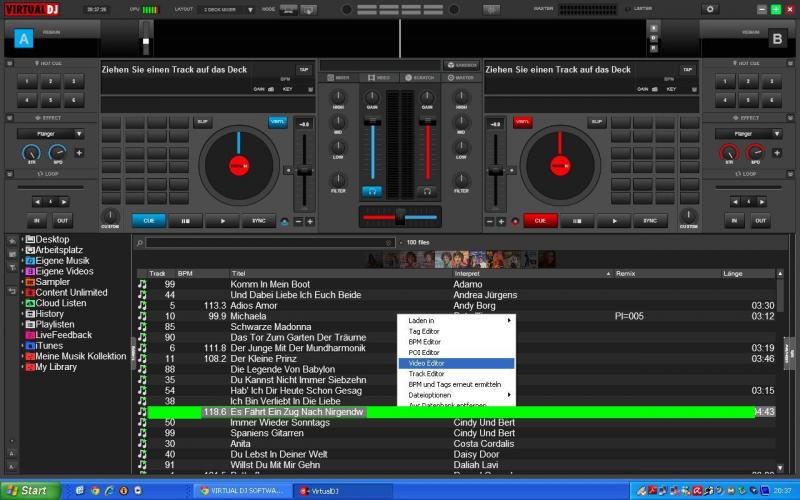This screenshot has height=500, width=800.
Task: Trigger hot cue 1 on left deck
Action: click(27, 81)
